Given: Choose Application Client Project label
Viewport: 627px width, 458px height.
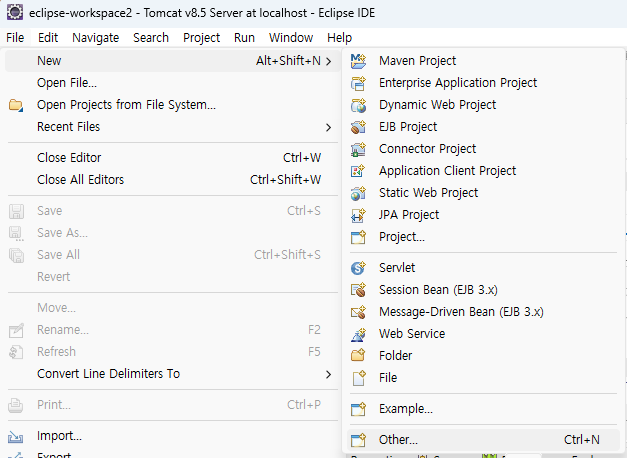Looking at the screenshot, I should click(447, 171).
